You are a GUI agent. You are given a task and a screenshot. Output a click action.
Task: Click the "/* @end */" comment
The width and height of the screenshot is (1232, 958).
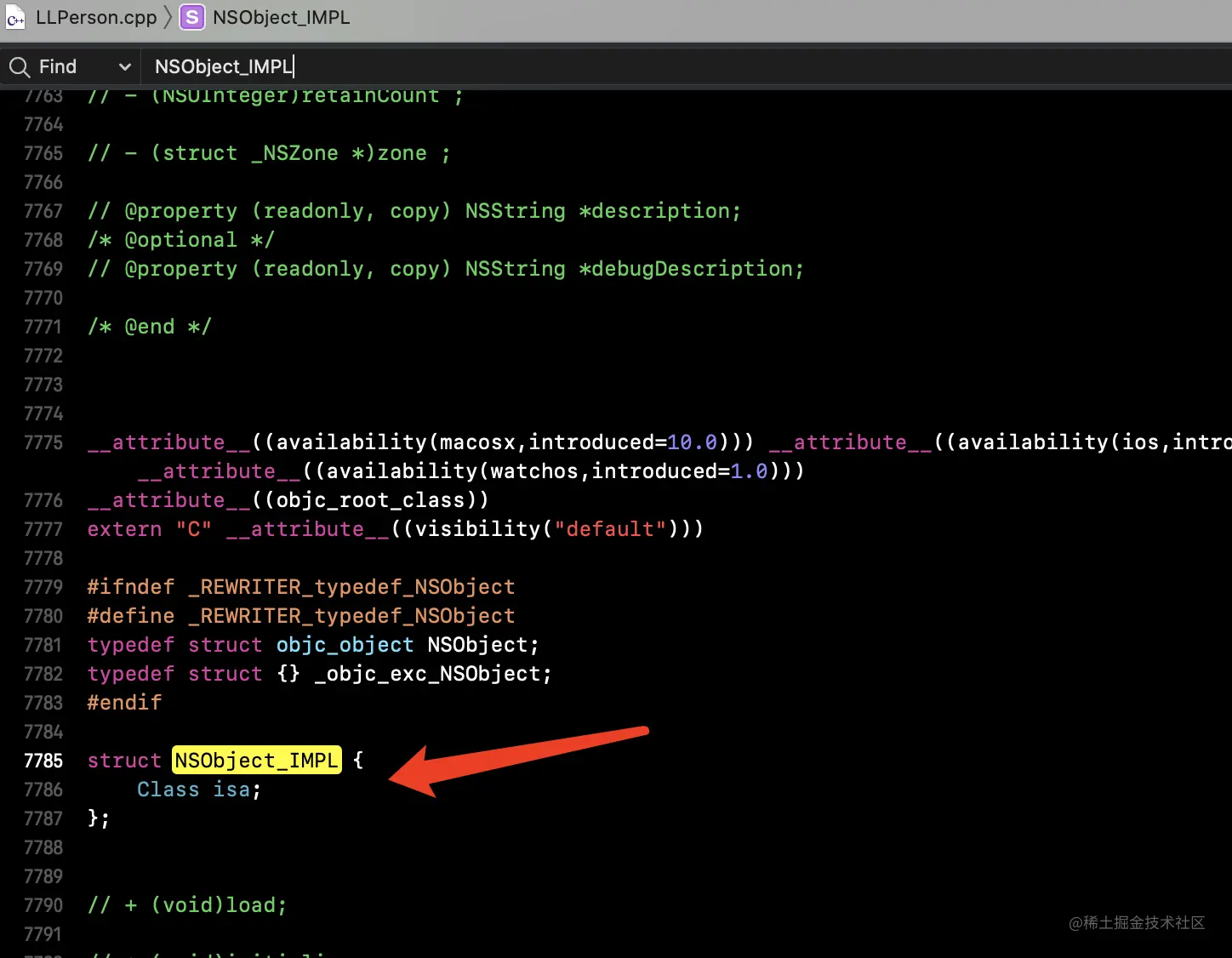pyautogui.click(x=150, y=326)
